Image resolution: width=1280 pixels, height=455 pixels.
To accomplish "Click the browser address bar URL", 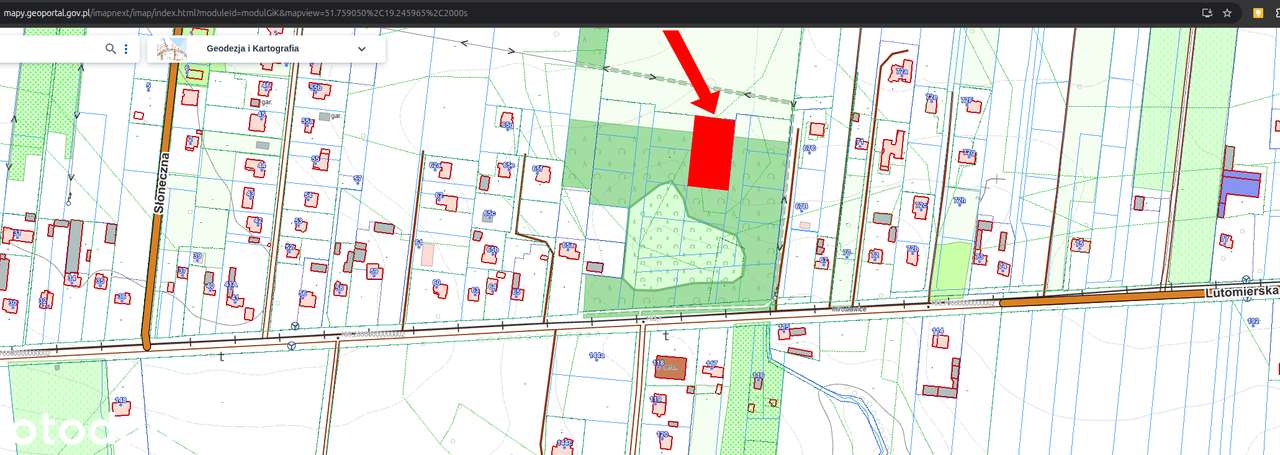I will 235,13.
